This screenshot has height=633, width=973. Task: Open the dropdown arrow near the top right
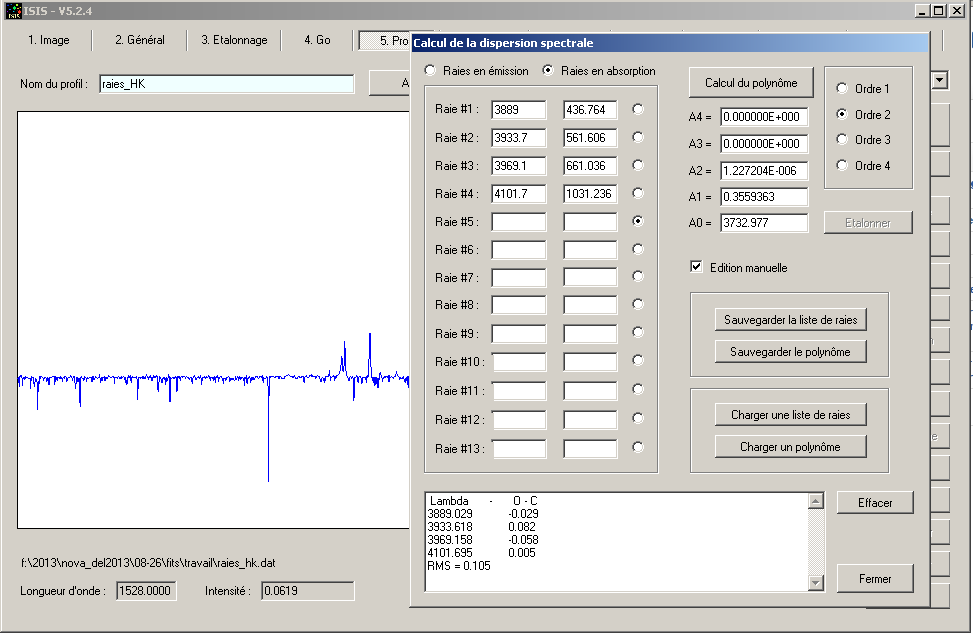(x=937, y=80)
